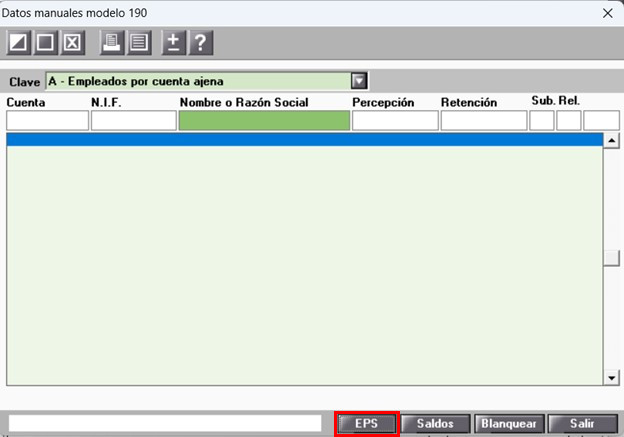
Task: Select the highlighted blue list row
Action: 304,140
